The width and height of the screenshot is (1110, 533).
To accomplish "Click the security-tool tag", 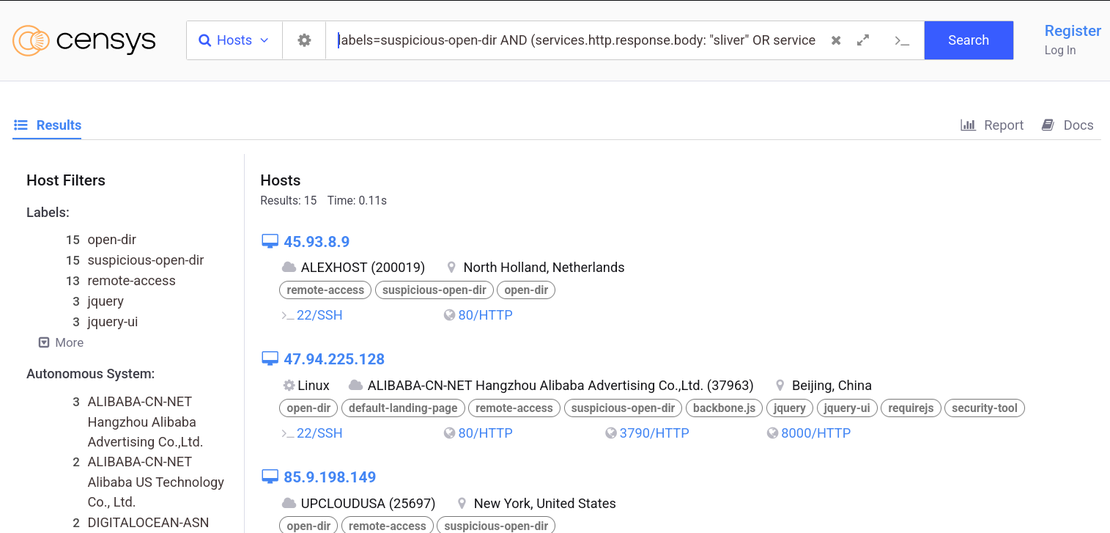I will 984,408.
